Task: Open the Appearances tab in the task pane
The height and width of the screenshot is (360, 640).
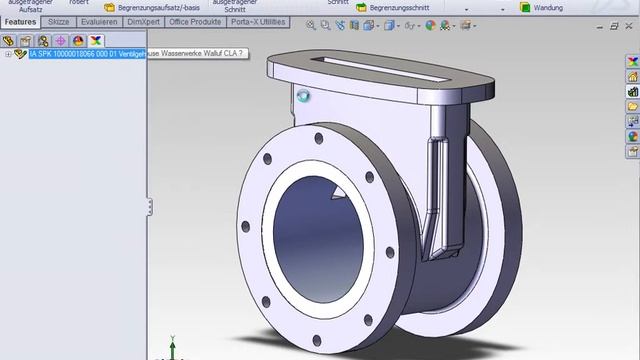Action: point(633,136)
